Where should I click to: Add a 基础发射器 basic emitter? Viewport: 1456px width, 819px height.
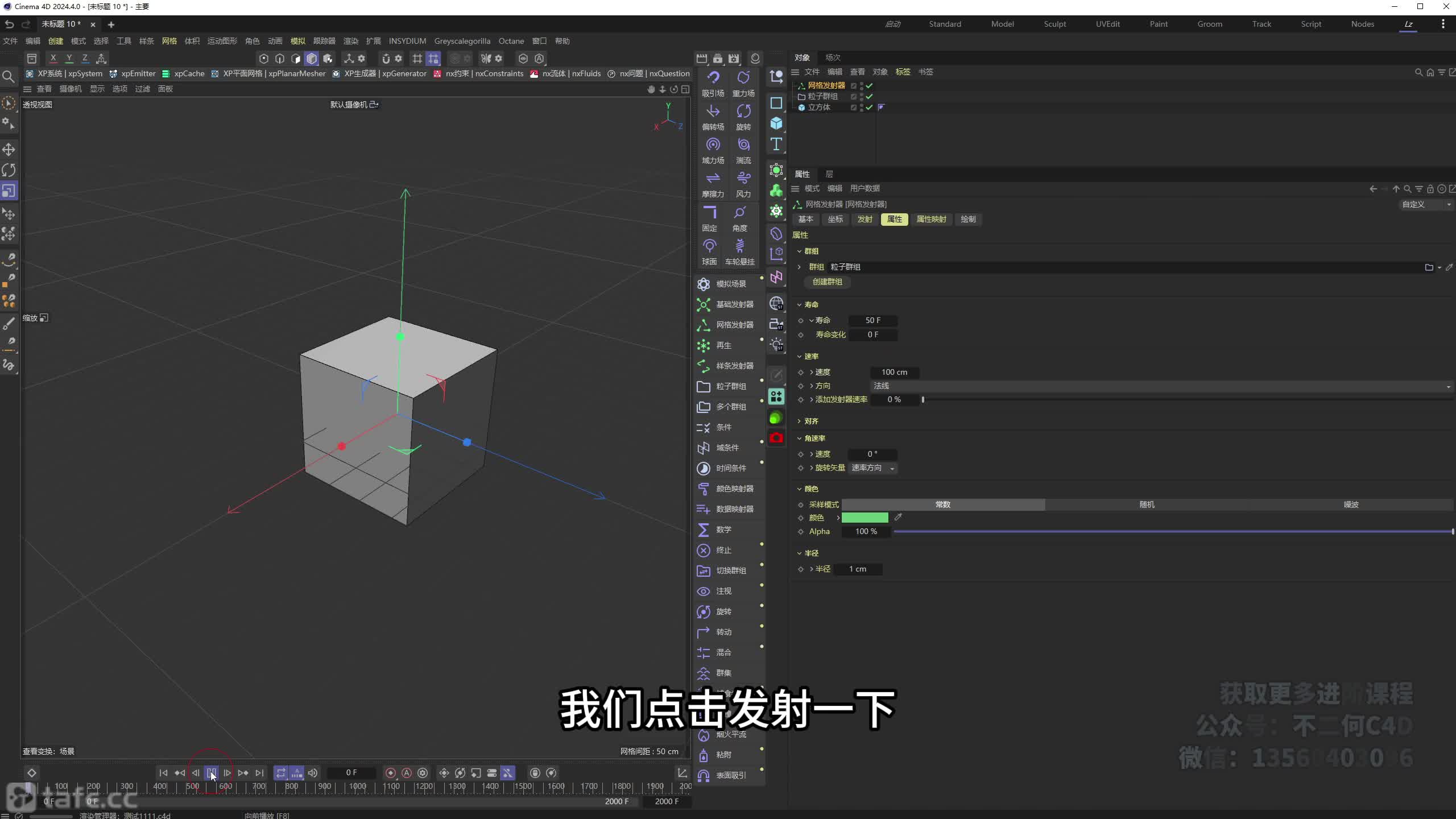pyautogui.click(x=729, y=304)
